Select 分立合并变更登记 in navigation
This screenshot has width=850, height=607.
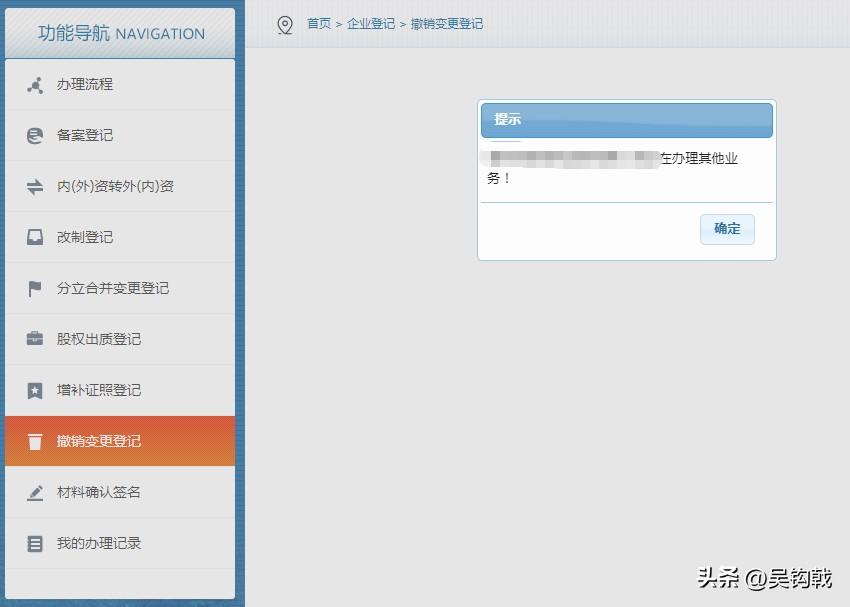tap(120, 288)
